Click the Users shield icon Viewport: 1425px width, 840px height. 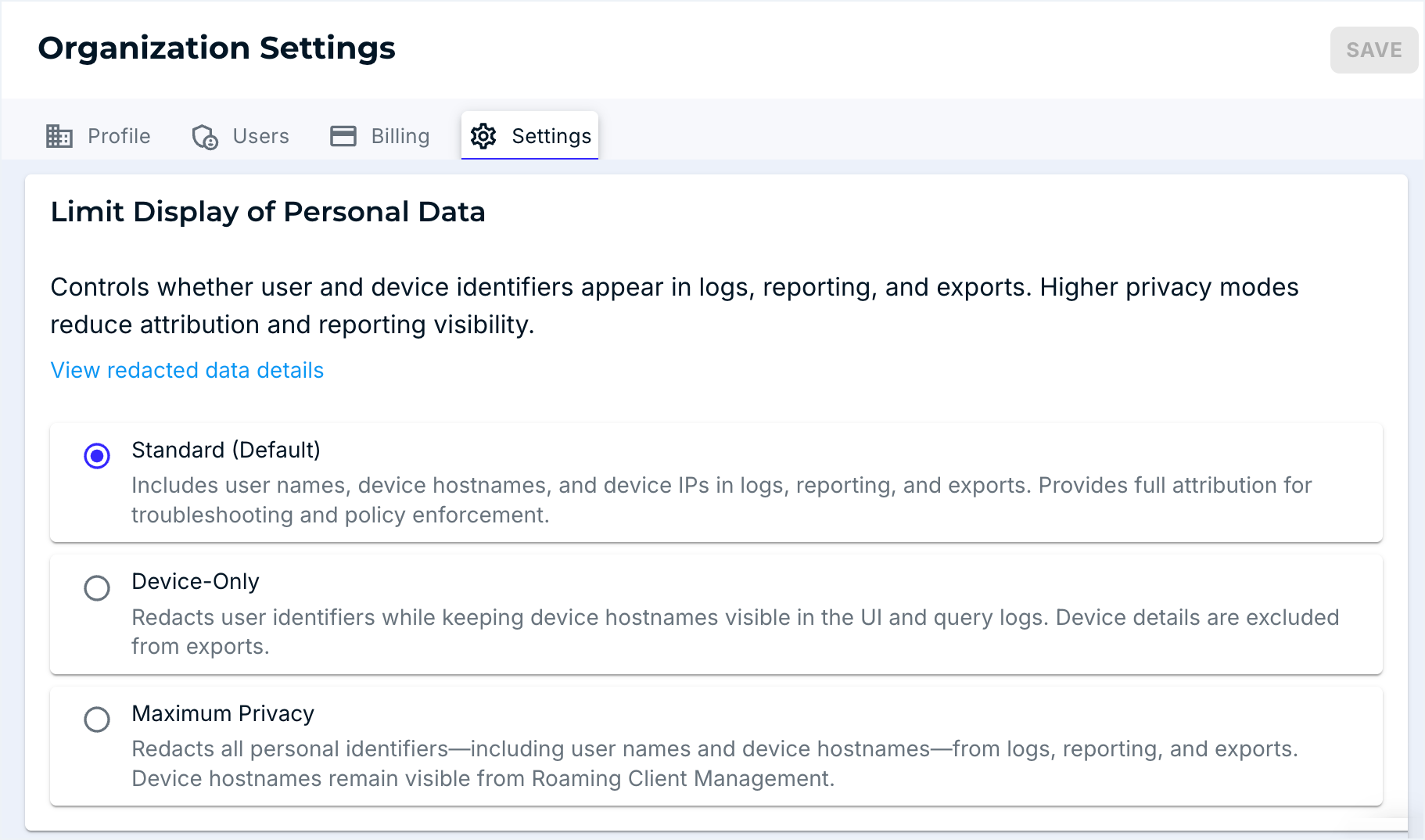(x=205, y=137)
